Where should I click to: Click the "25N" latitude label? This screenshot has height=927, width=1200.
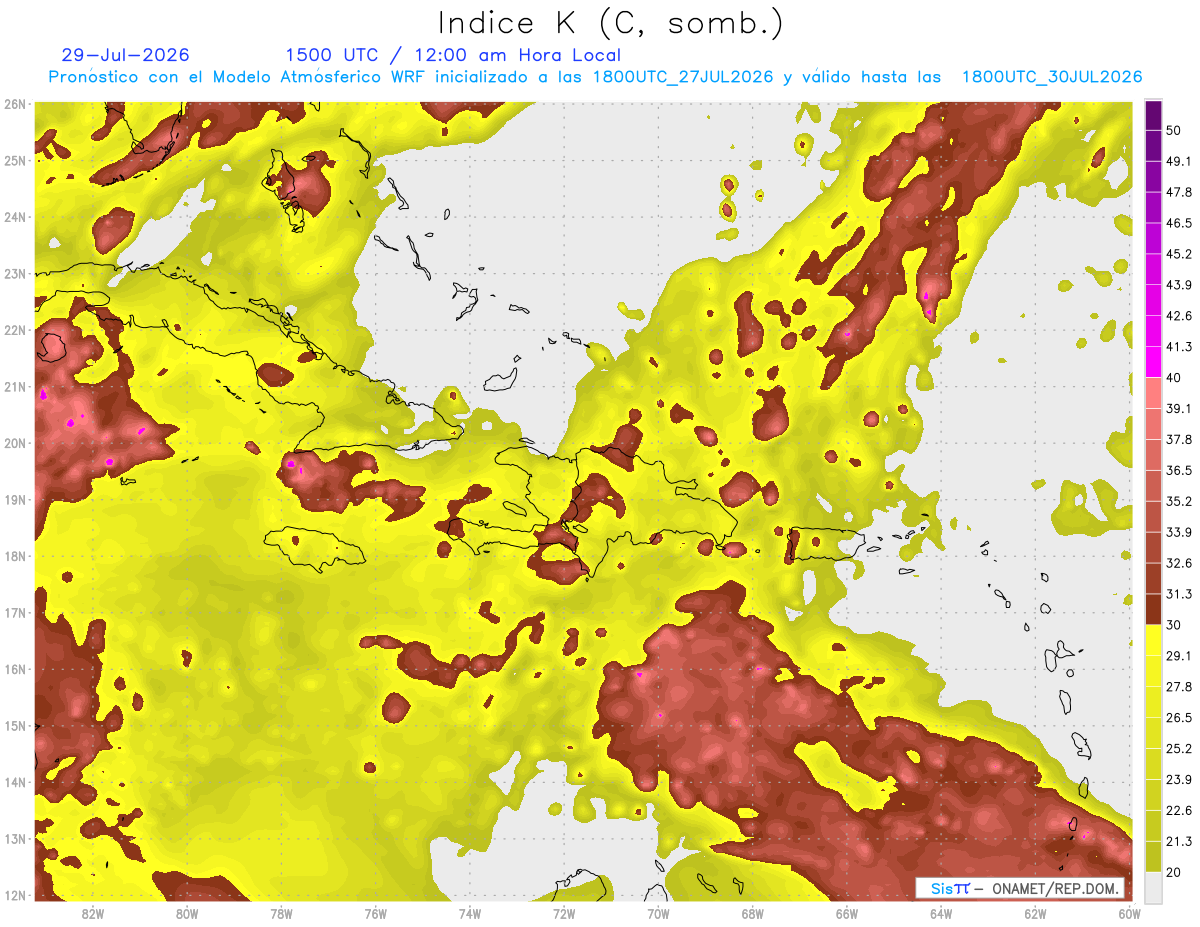click(x=15, y=160)
